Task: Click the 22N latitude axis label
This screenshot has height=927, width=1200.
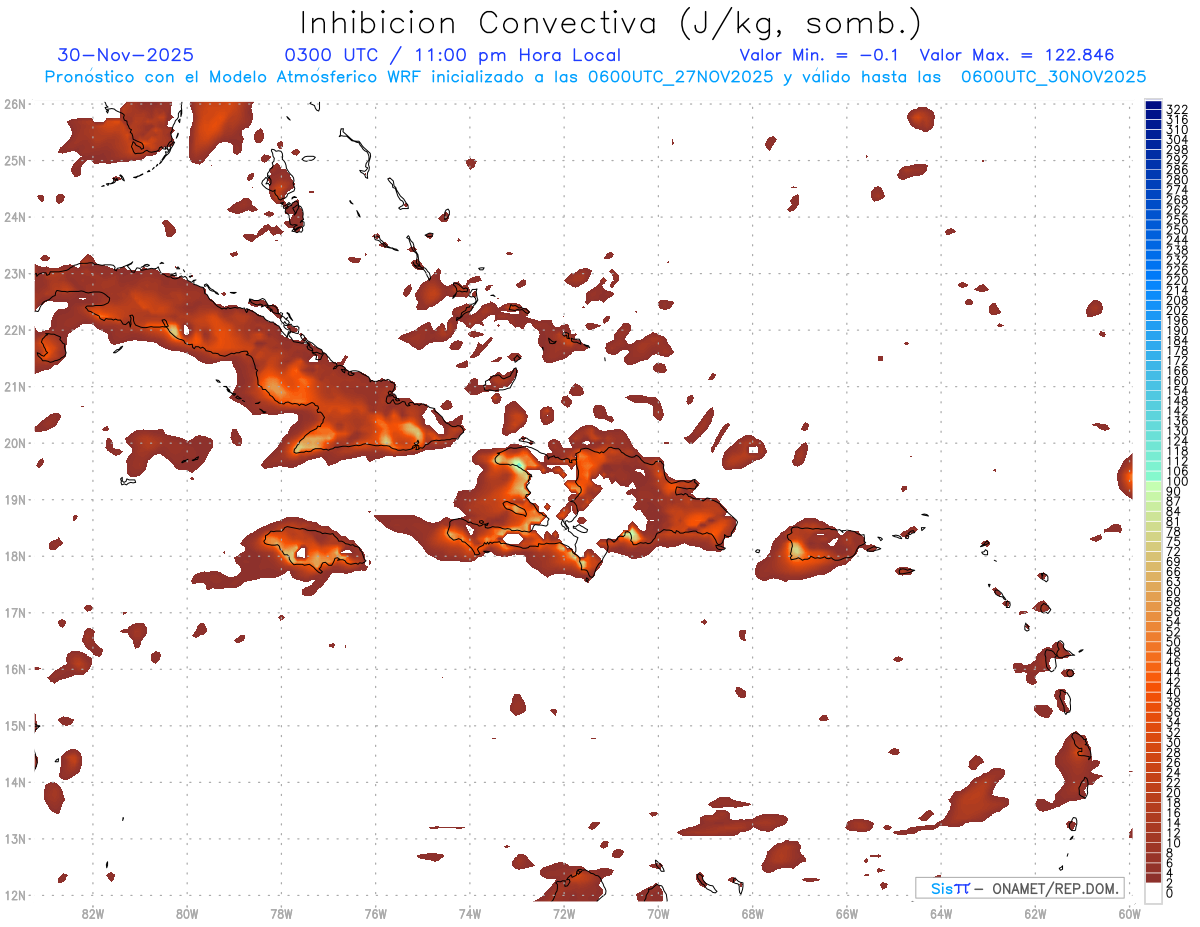Action: [15, 329]
